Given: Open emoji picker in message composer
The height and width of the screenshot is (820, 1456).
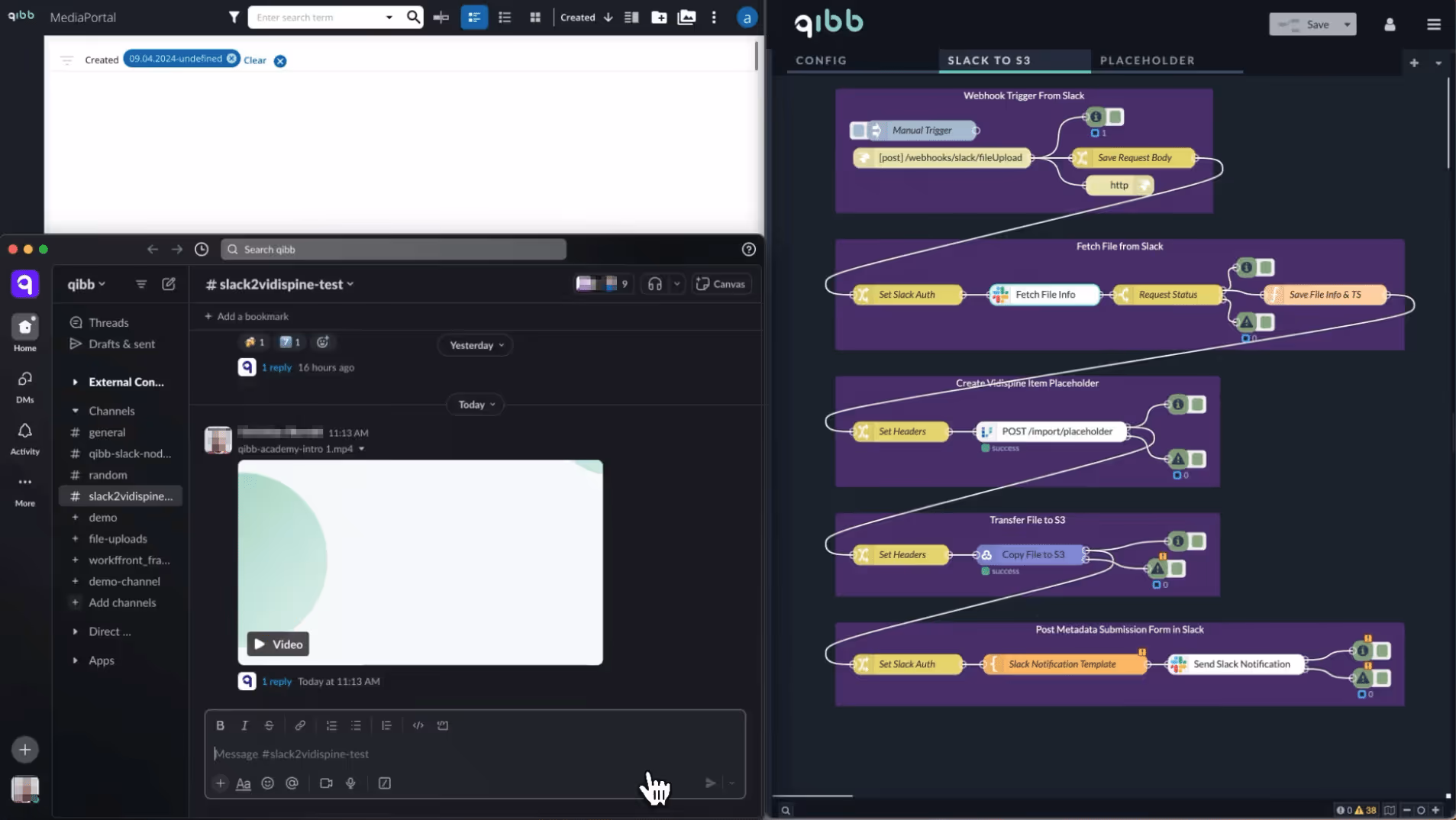Looking at the screenshot, I should point(267,783).
